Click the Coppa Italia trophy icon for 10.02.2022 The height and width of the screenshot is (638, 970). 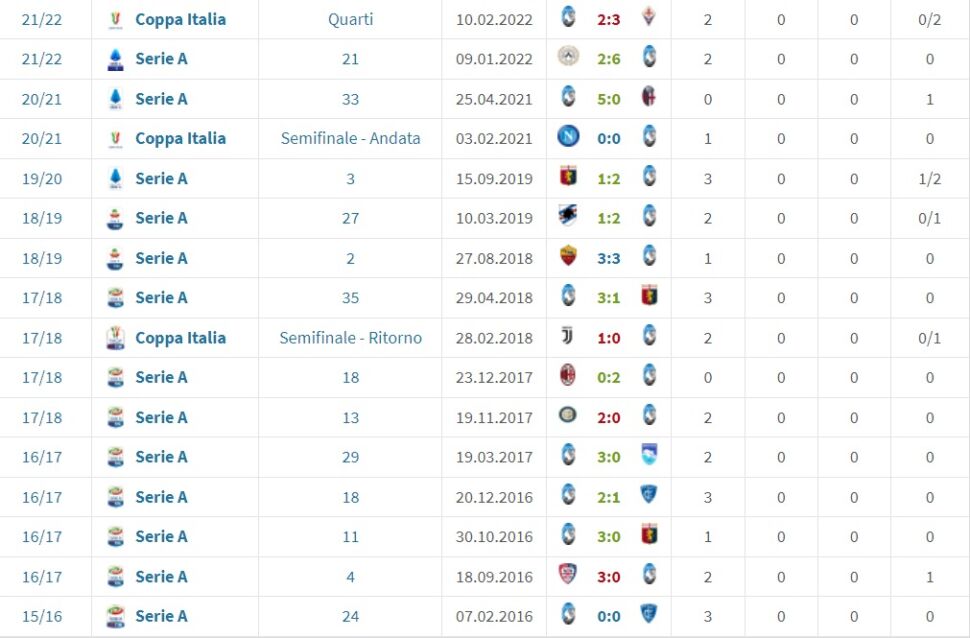(115, 19)
